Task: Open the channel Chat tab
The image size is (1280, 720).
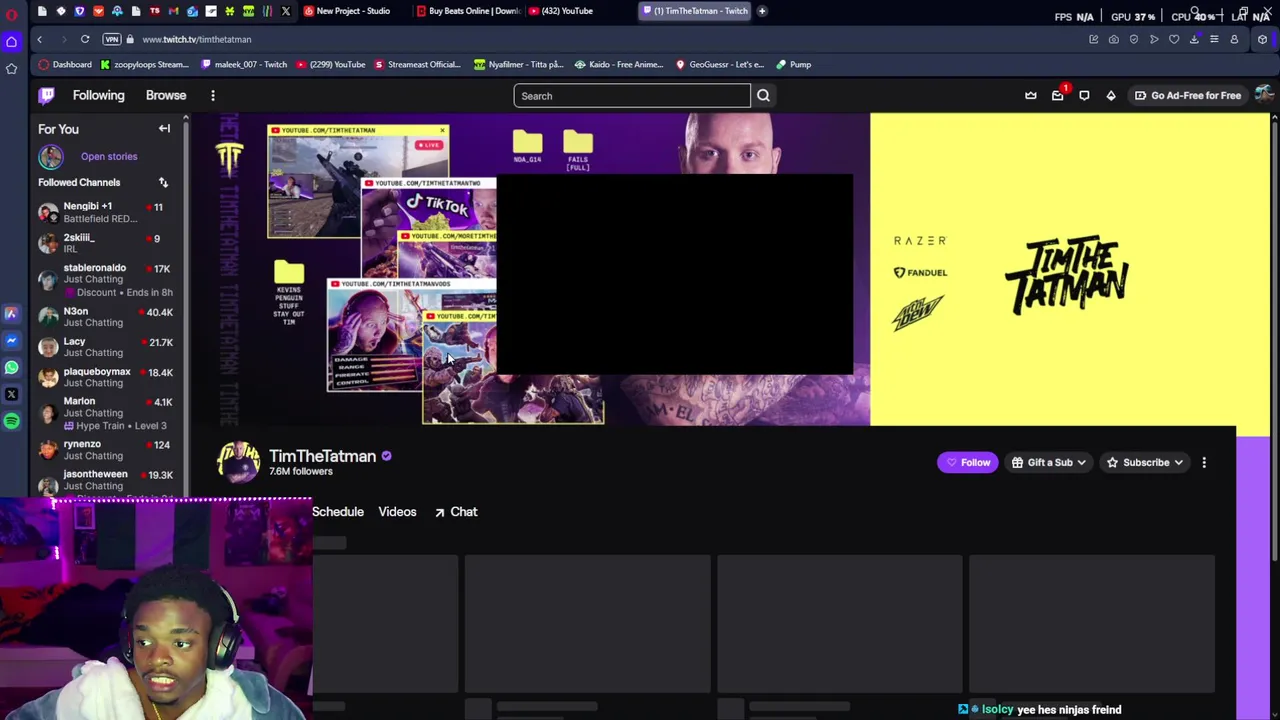Action: (x=456, y=512)
